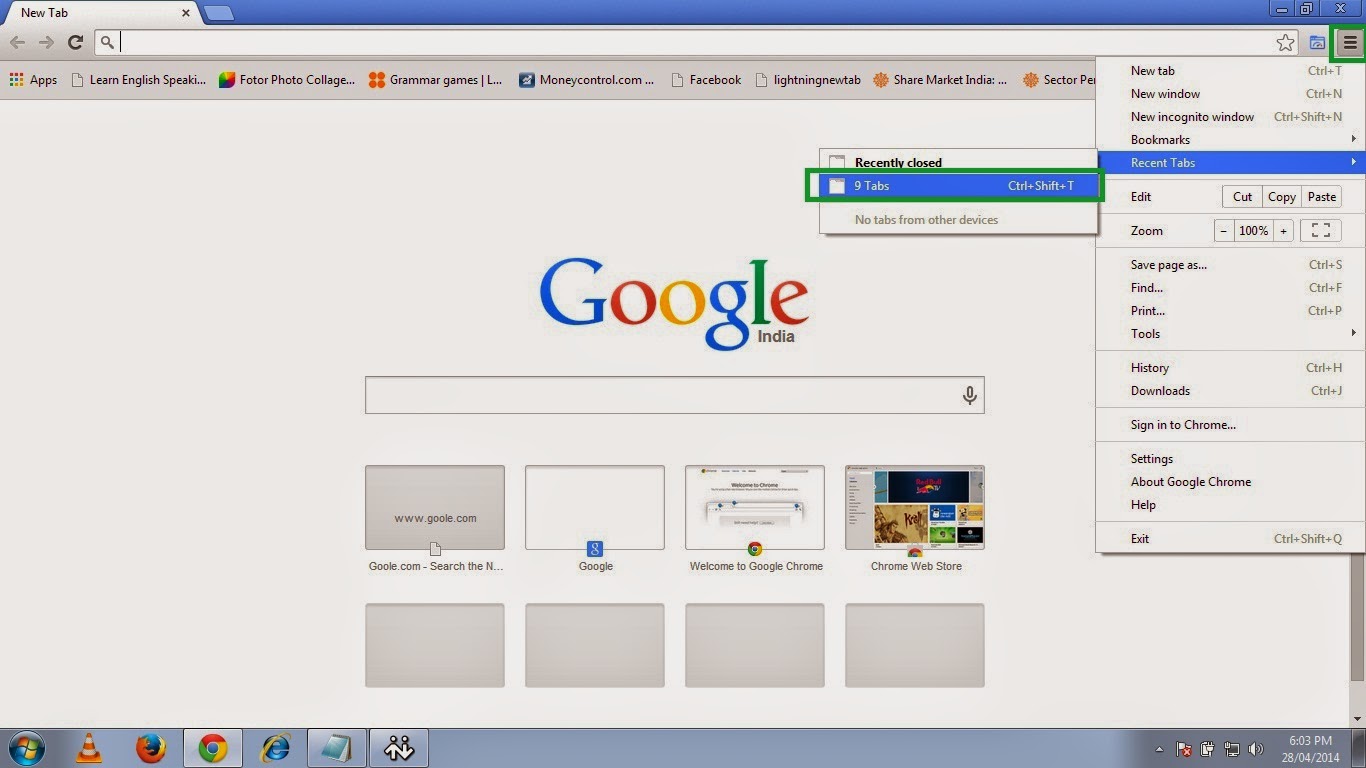The height and width of the screenshot is (768, 1366).
Task: Launch Internet Explorer from taskbar
Action: click(275, 748)
